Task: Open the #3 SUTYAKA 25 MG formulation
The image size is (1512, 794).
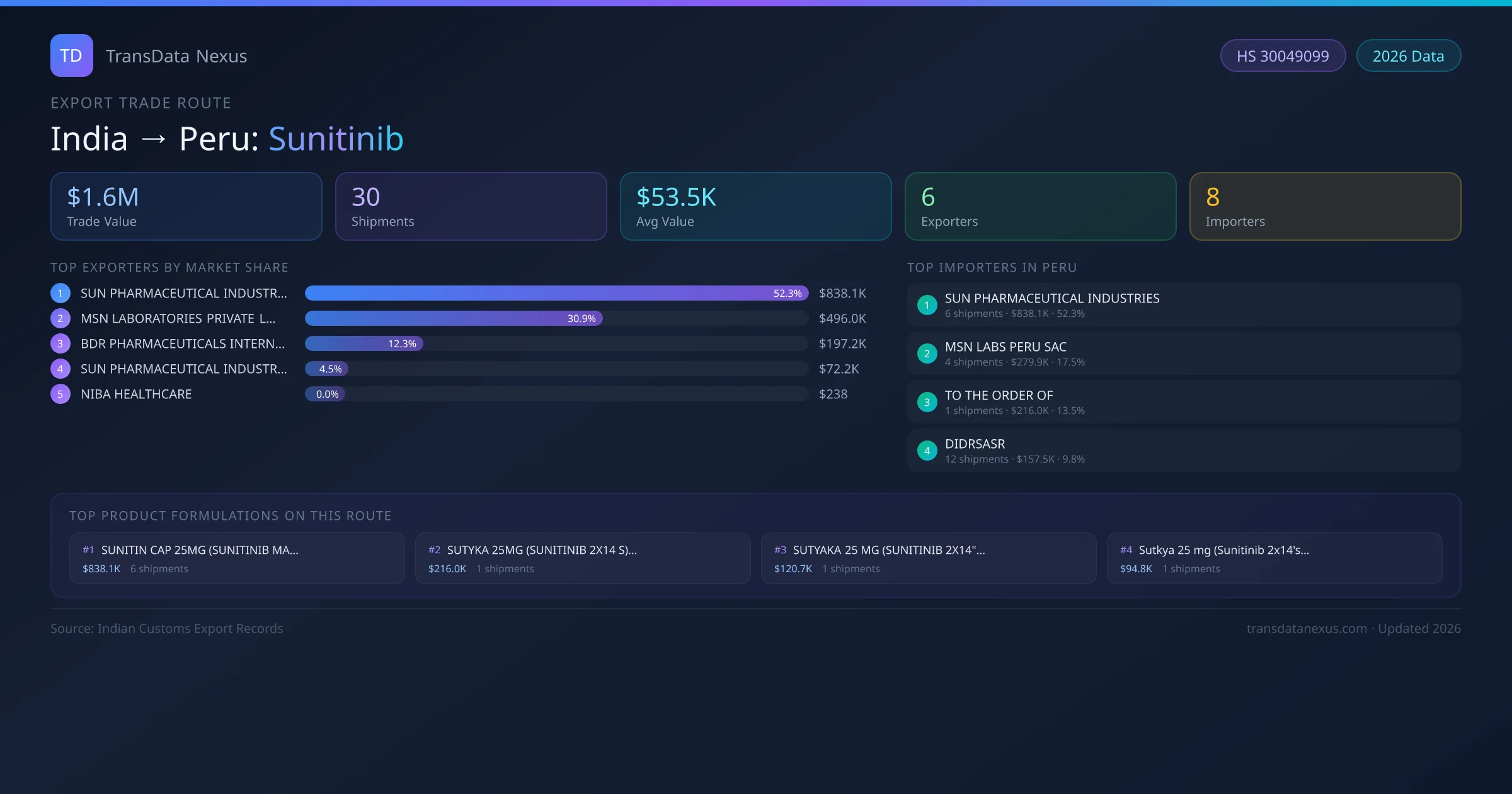Action: (928, 558)
